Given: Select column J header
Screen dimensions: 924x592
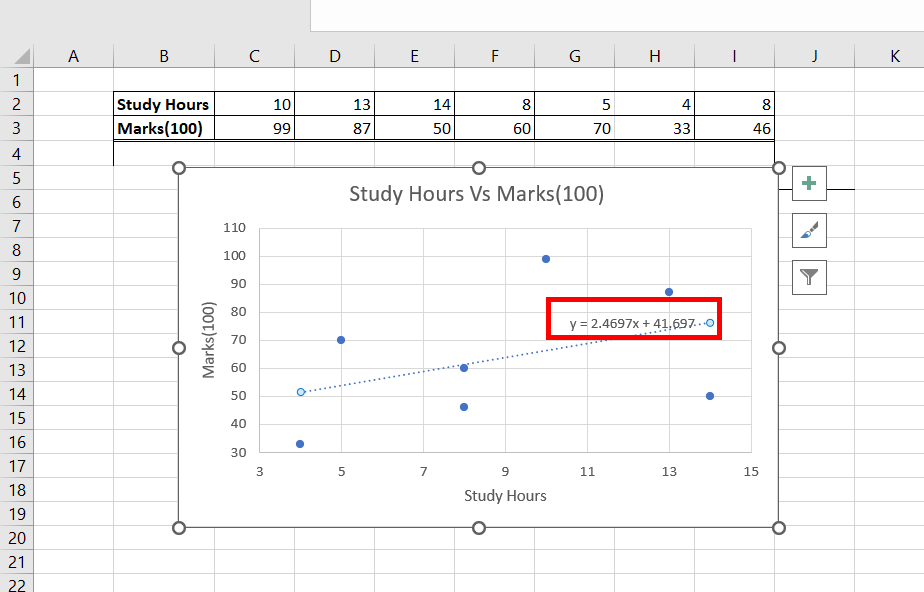Looking at the screenshot, I should click(x=814, y=56).
